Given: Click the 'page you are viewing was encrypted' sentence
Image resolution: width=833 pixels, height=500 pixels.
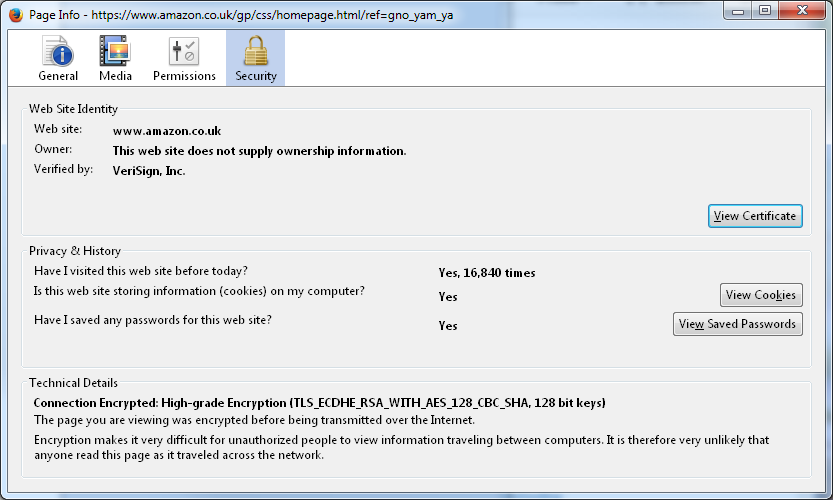Looking at the screenshot, I should [x=254, y=420].
